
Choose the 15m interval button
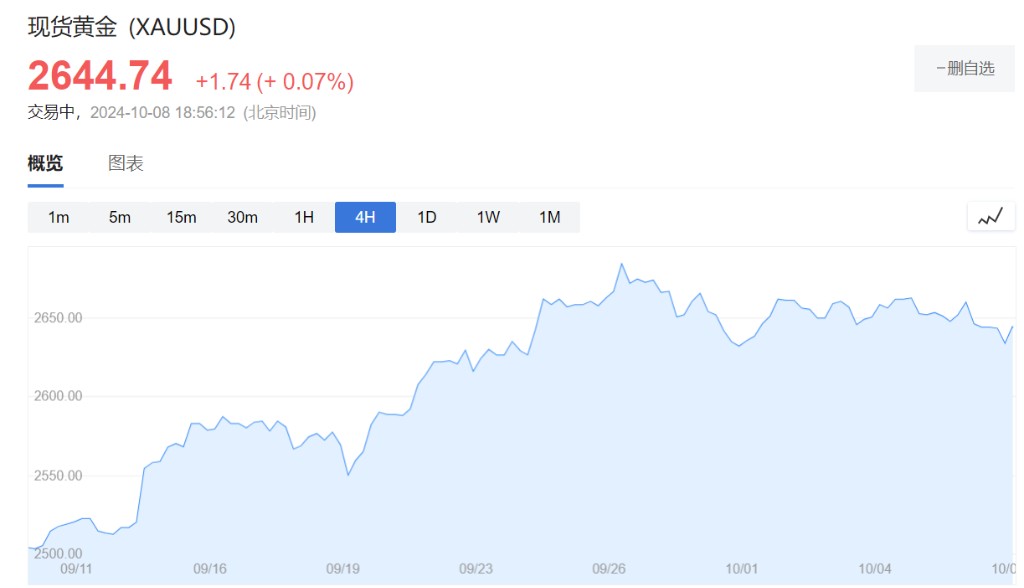tap(181, 217)
